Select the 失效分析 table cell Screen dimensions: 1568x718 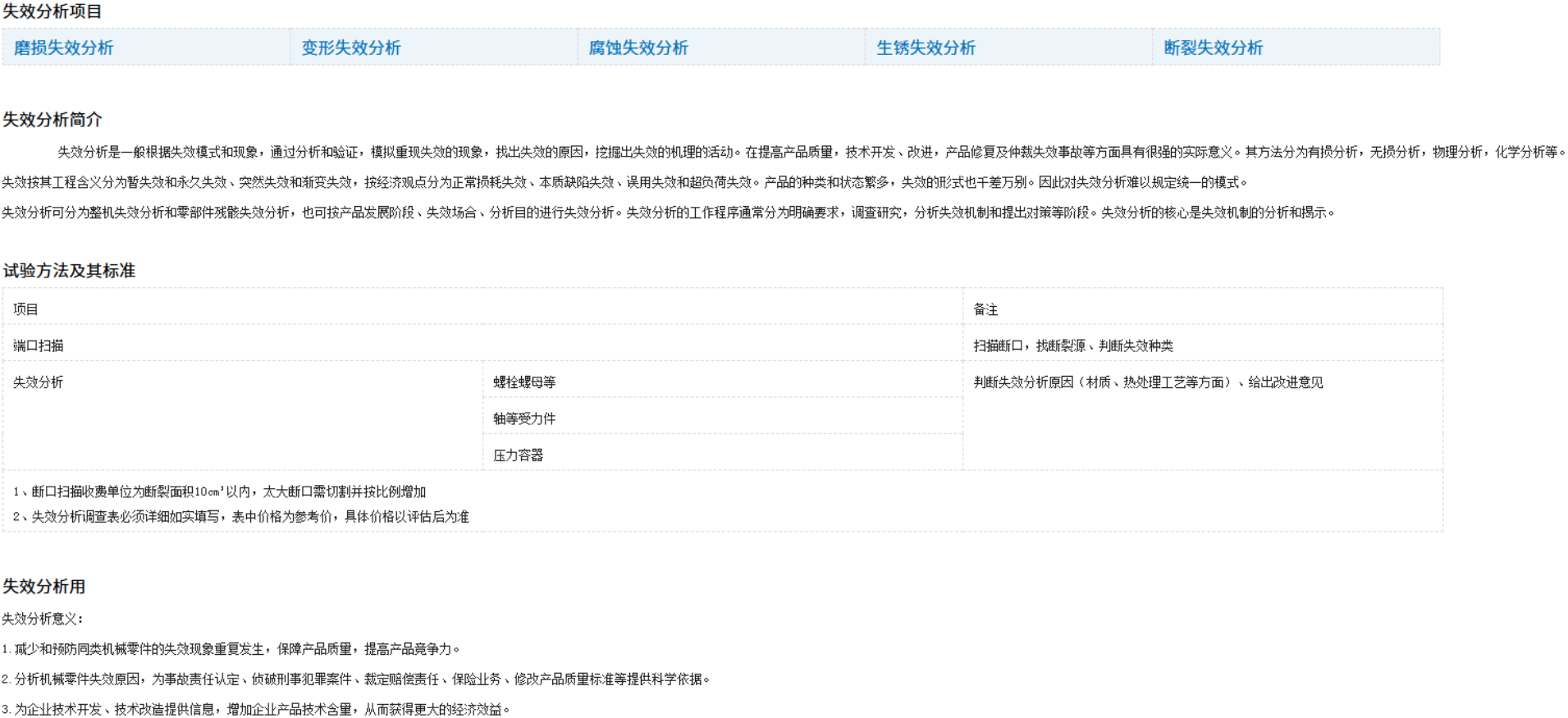click(243, 416)
